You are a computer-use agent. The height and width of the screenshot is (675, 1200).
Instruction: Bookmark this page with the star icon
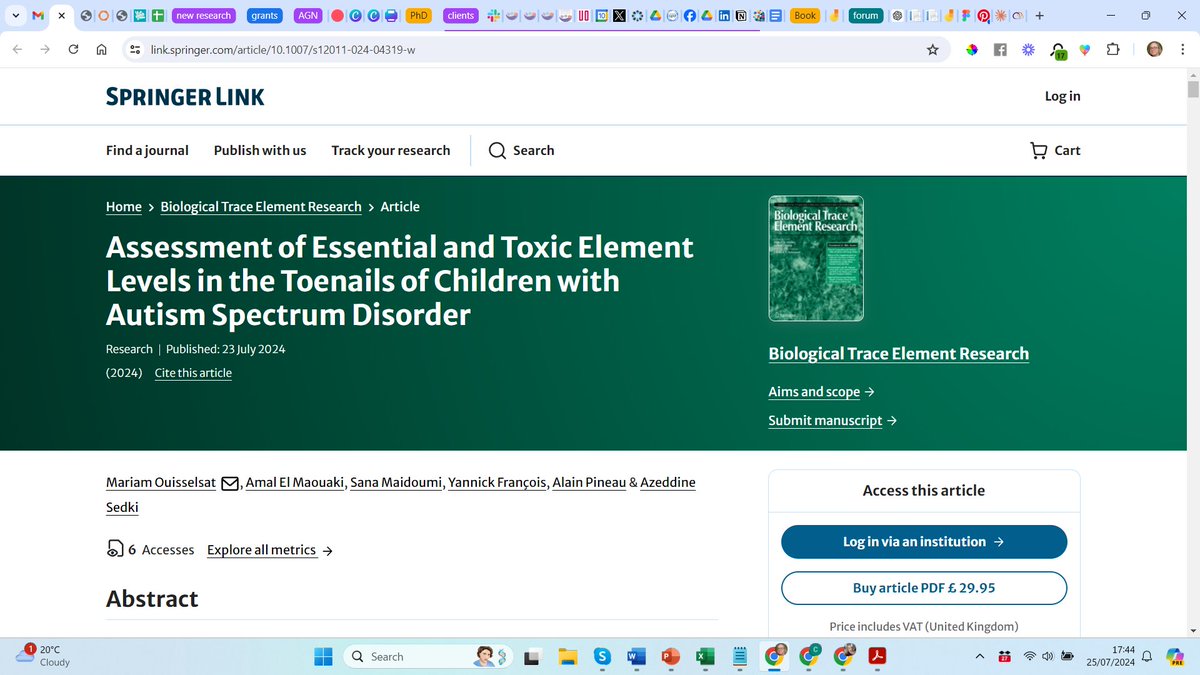pos(932,48)
